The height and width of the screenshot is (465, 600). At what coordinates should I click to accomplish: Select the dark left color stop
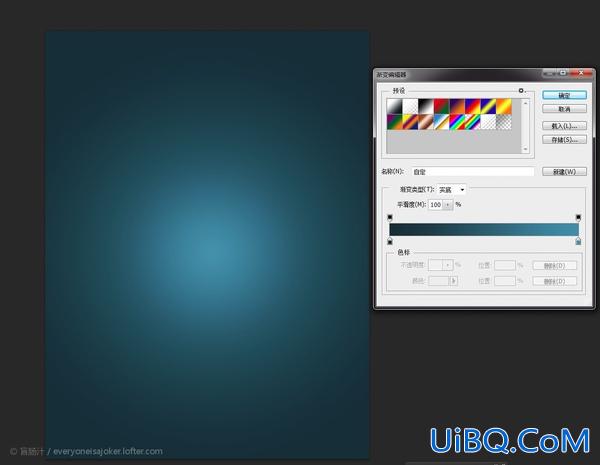click(x=390, y=241)
